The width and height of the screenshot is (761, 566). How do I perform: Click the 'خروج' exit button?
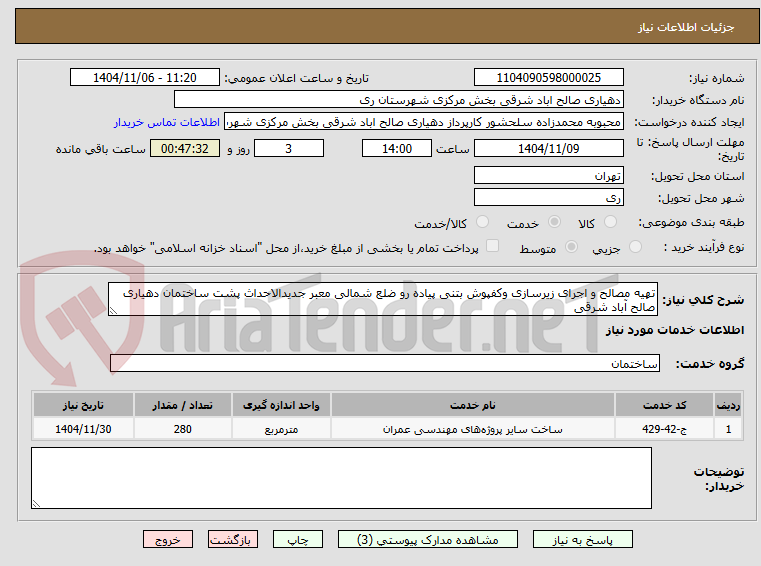coord(167,539)
